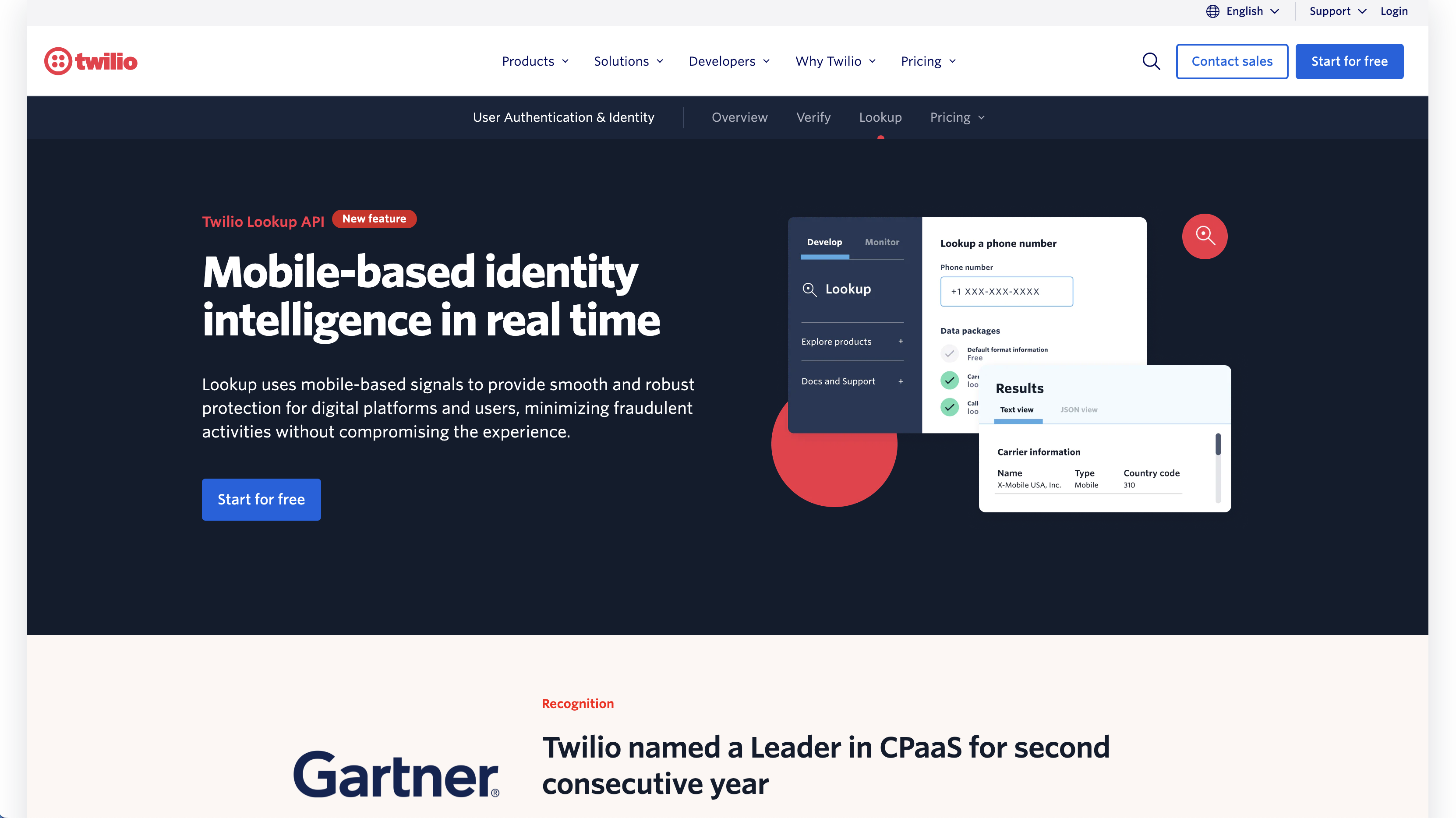Click the Lookup magnifier icon in the sidebar panel
The height and width of the screenshot is (818, 1456).
[809, 289]
